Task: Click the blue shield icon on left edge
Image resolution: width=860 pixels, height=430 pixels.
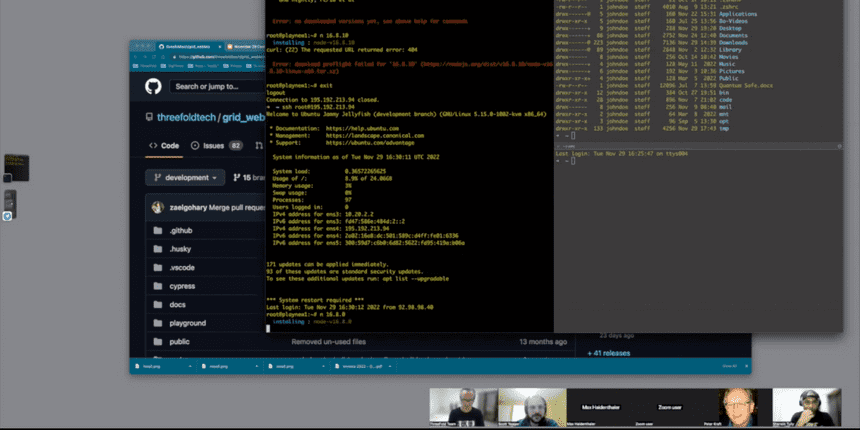Action: coord(7,217)
